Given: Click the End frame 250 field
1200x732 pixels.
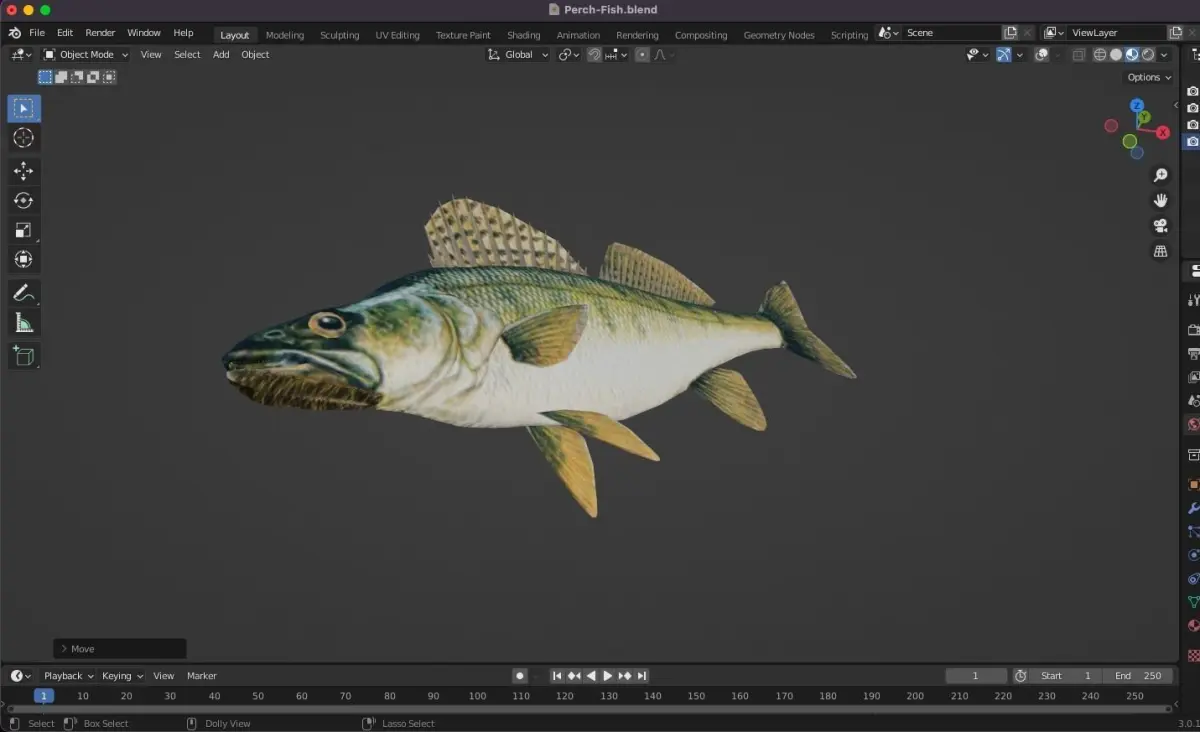Looking at the screenshot, I should click(x=1138, y=676).
